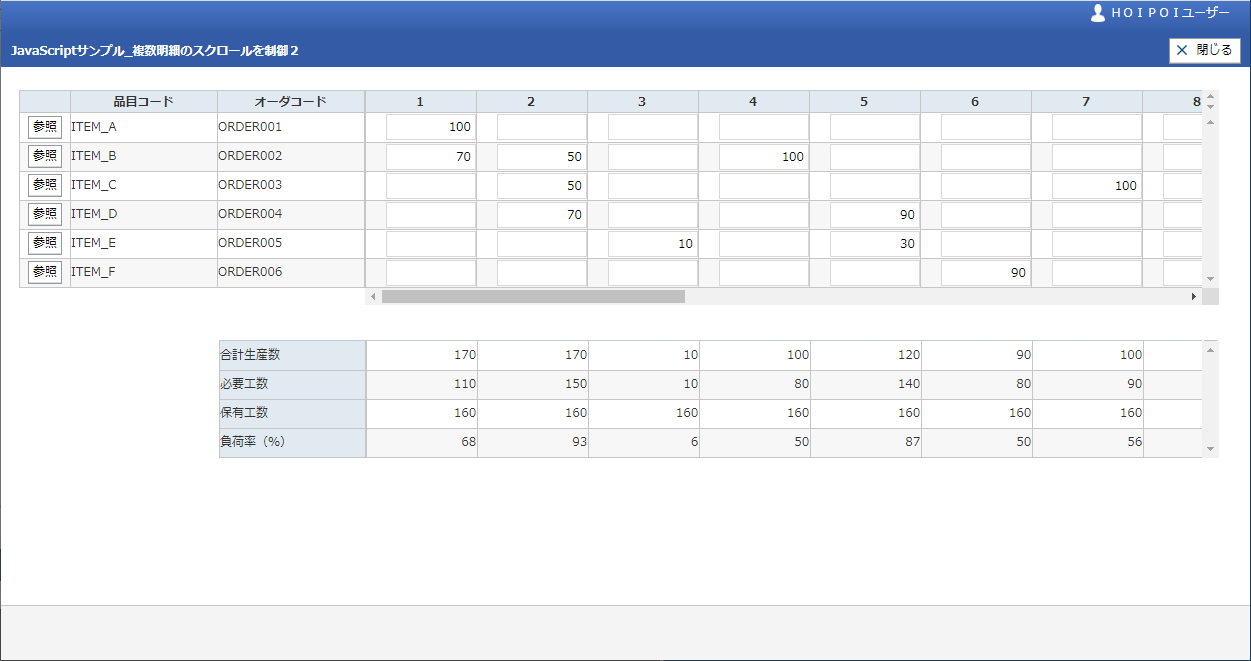Click the ITEM_E column 3 field containing 10

point(653,243)
